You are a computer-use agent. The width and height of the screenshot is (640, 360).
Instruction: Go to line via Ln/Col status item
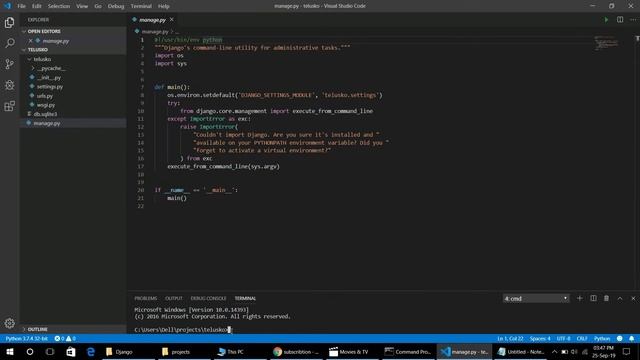click(510, 338)
